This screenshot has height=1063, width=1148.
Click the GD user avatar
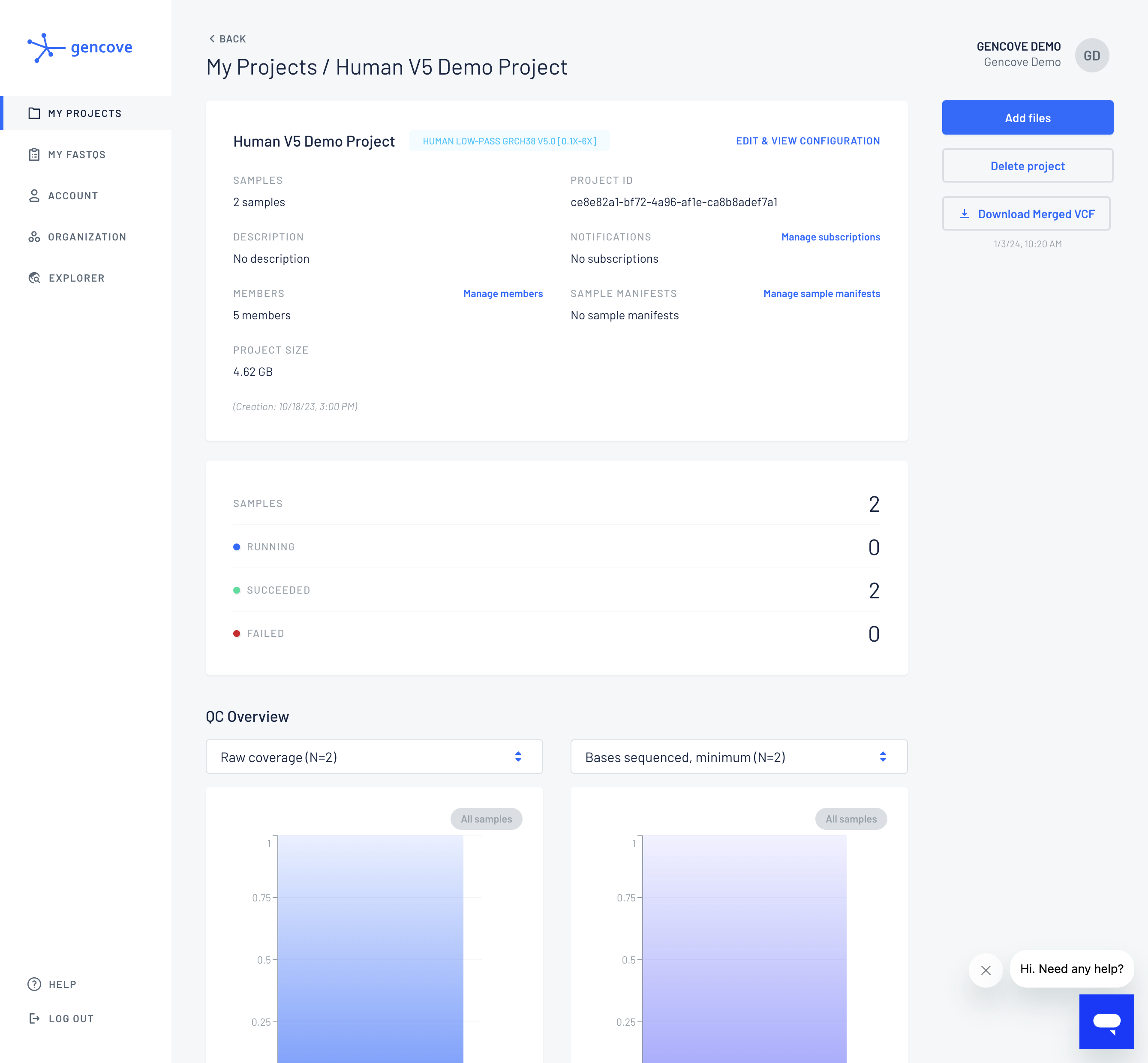[1092, 55]
